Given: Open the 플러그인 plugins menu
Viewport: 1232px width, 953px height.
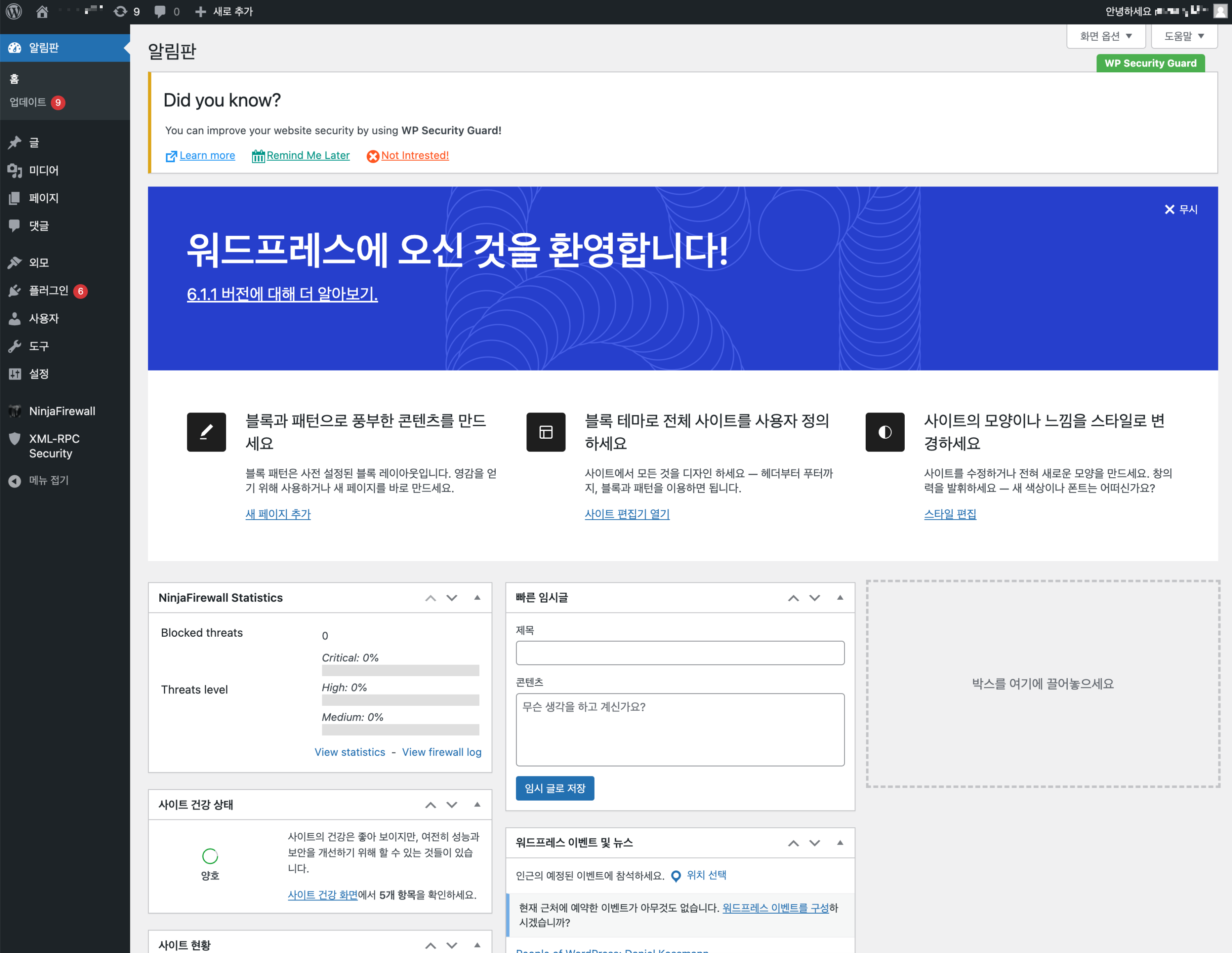Looking at the screenshot, I should tap(48, 290).
